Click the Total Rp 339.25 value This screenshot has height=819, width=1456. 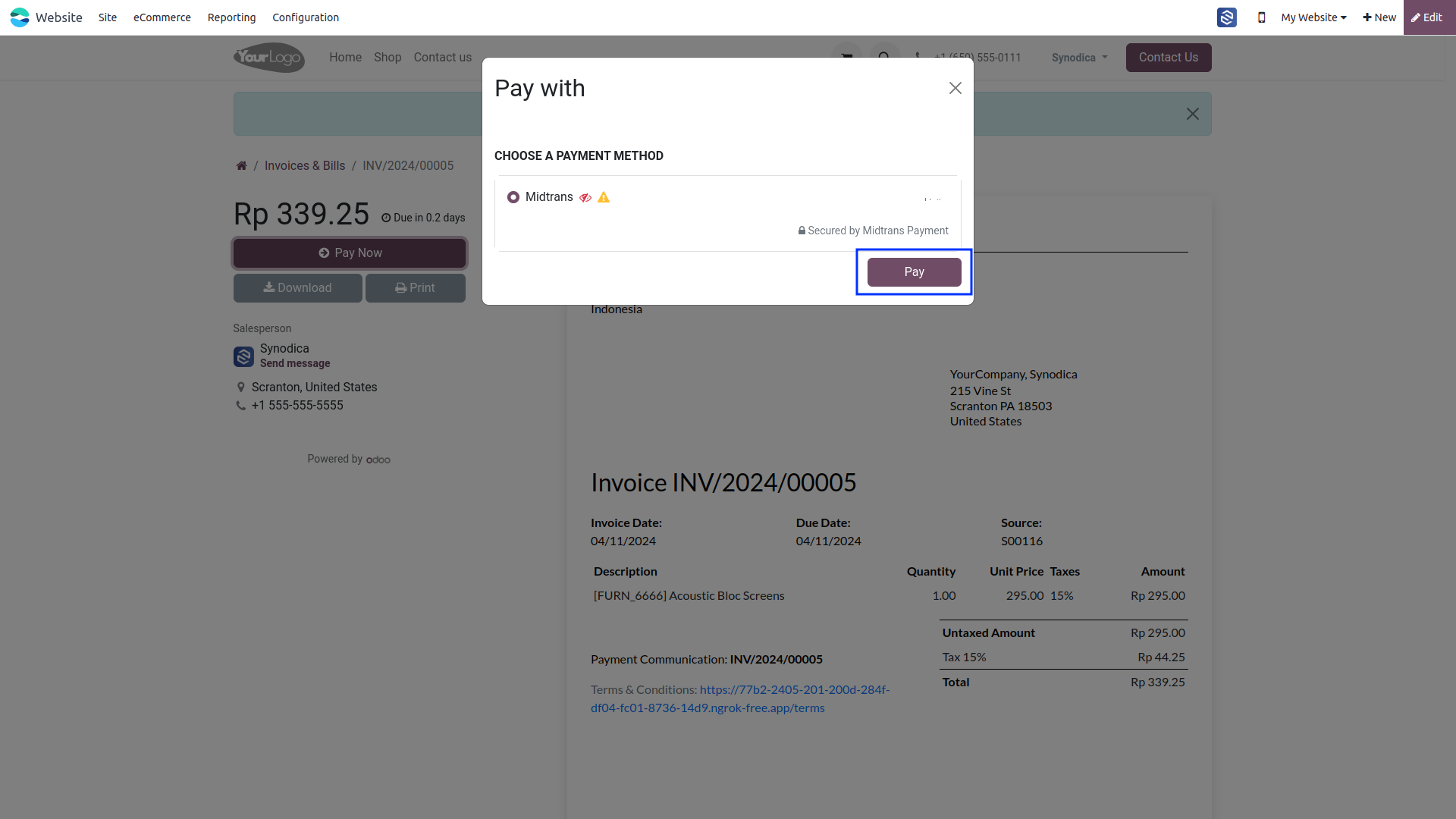pyautogui.click(x=1157, y=682)
